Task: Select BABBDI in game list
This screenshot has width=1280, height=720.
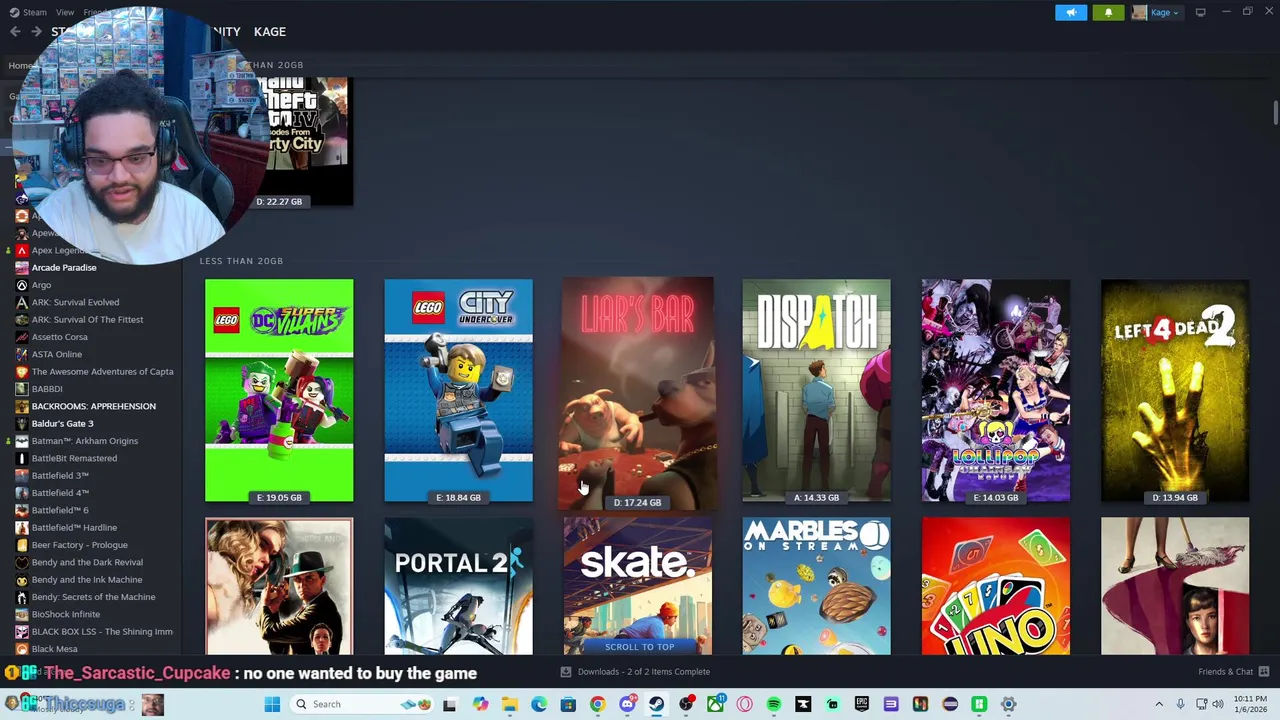Action: [x=47, y=389]
